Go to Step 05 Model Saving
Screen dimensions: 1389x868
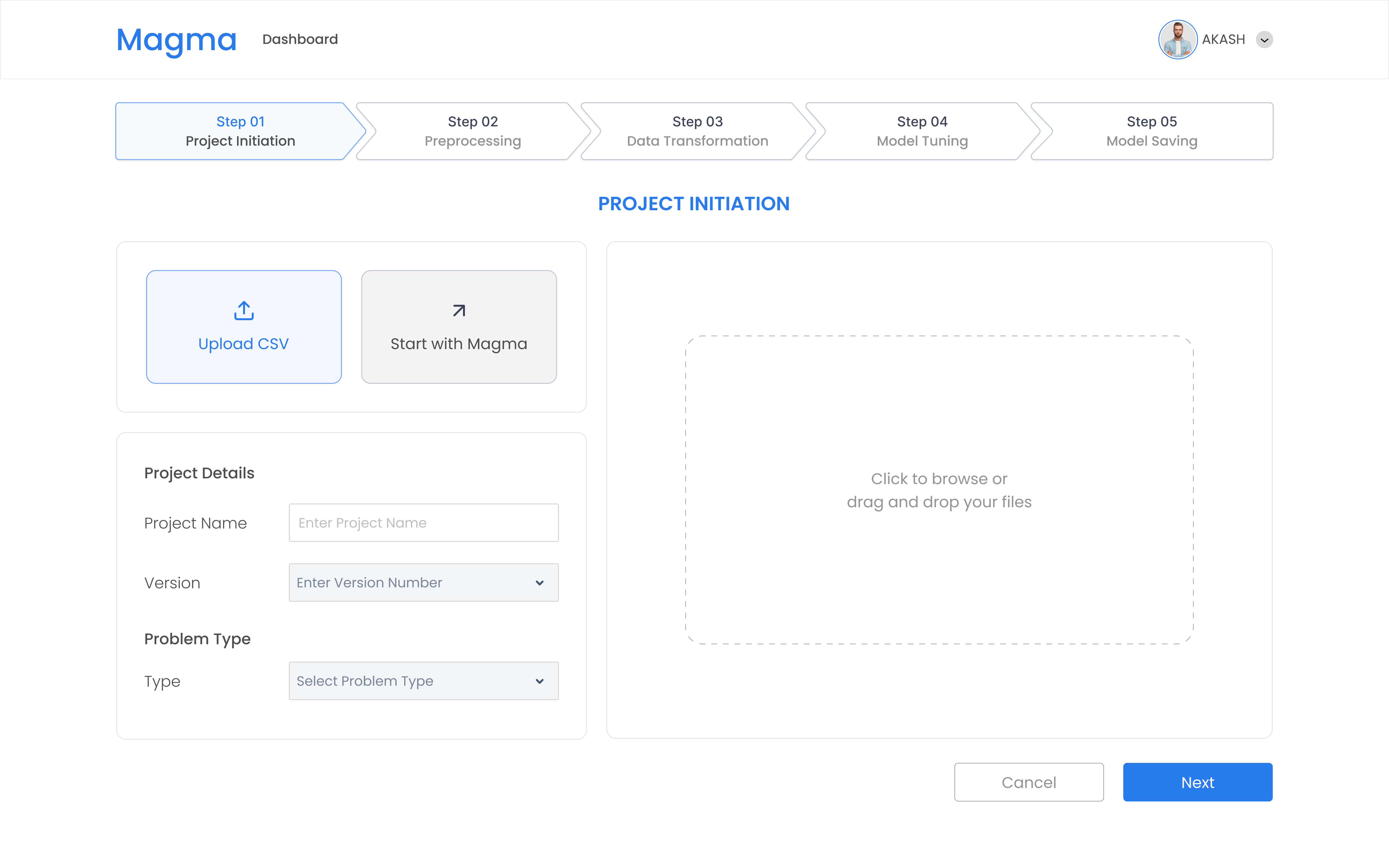(1152, 131)
